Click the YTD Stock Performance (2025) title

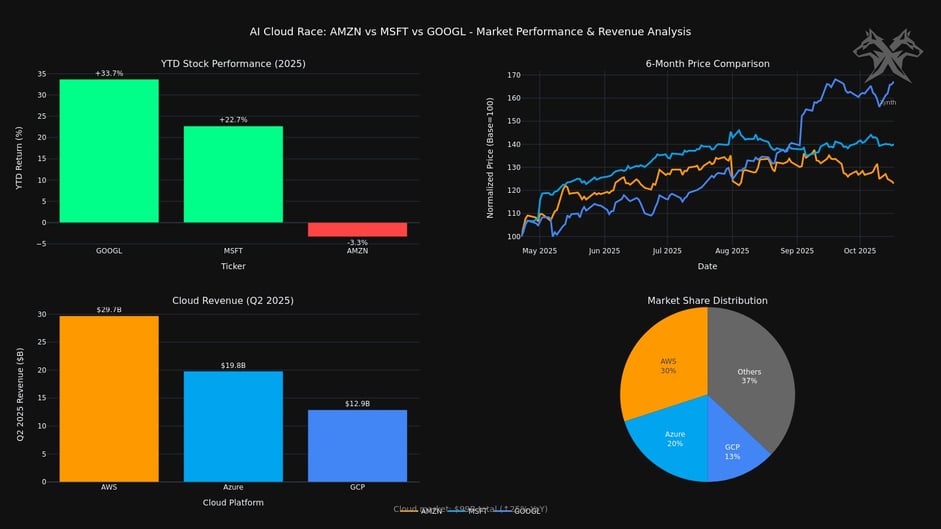tap(232, 64)
